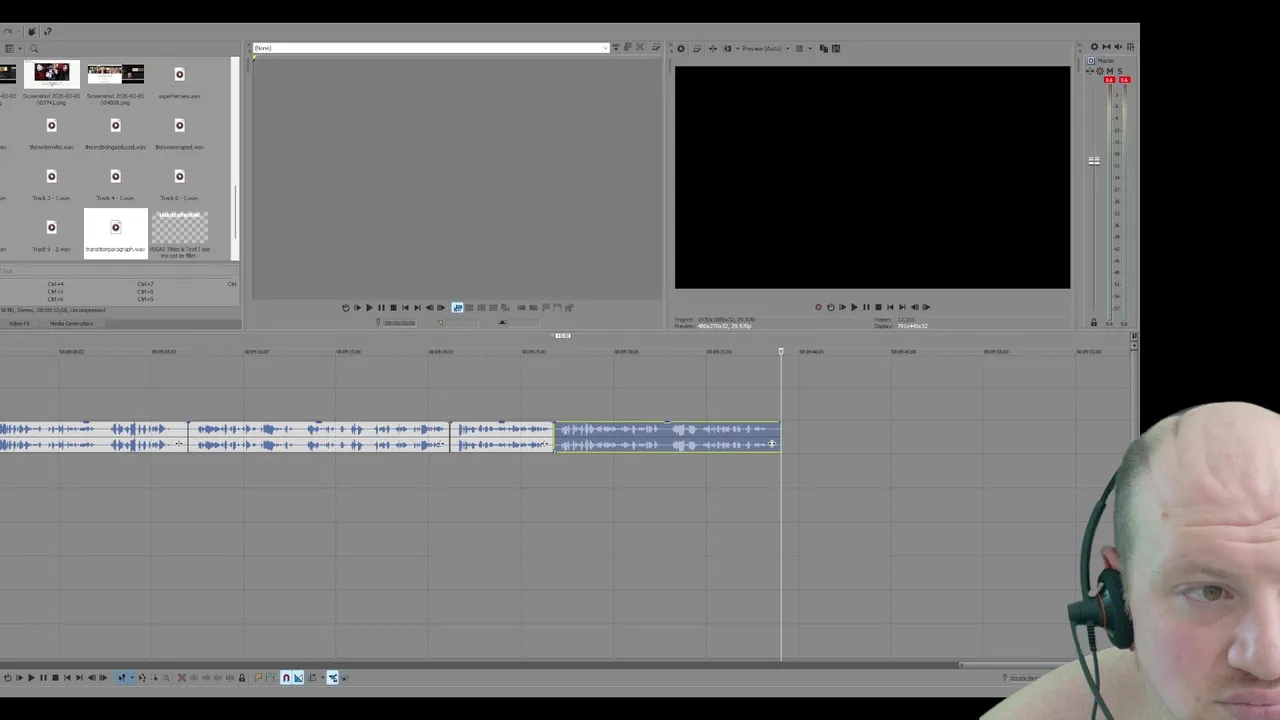Select VEGAS Titles & Text media item
The width and height of the screenshot is (1280, 720).
click(180, 234)
